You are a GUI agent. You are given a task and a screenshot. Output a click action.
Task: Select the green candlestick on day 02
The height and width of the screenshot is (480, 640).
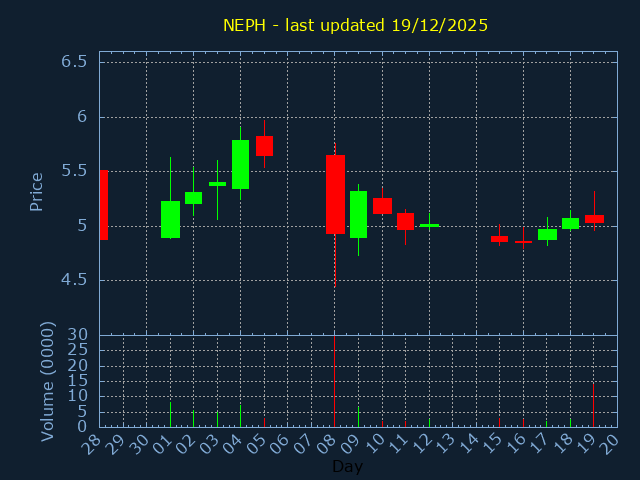(x=193, y=198)
